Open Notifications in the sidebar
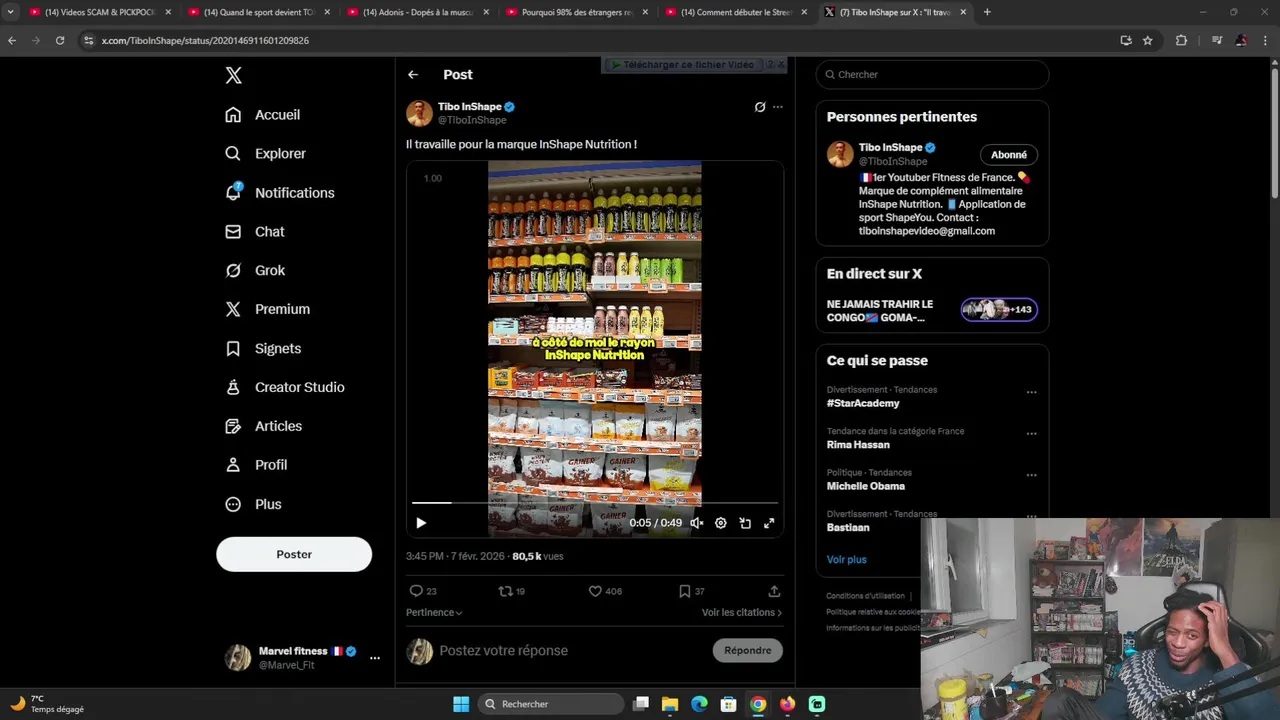 pyautogui.click(x=279, y=193)
